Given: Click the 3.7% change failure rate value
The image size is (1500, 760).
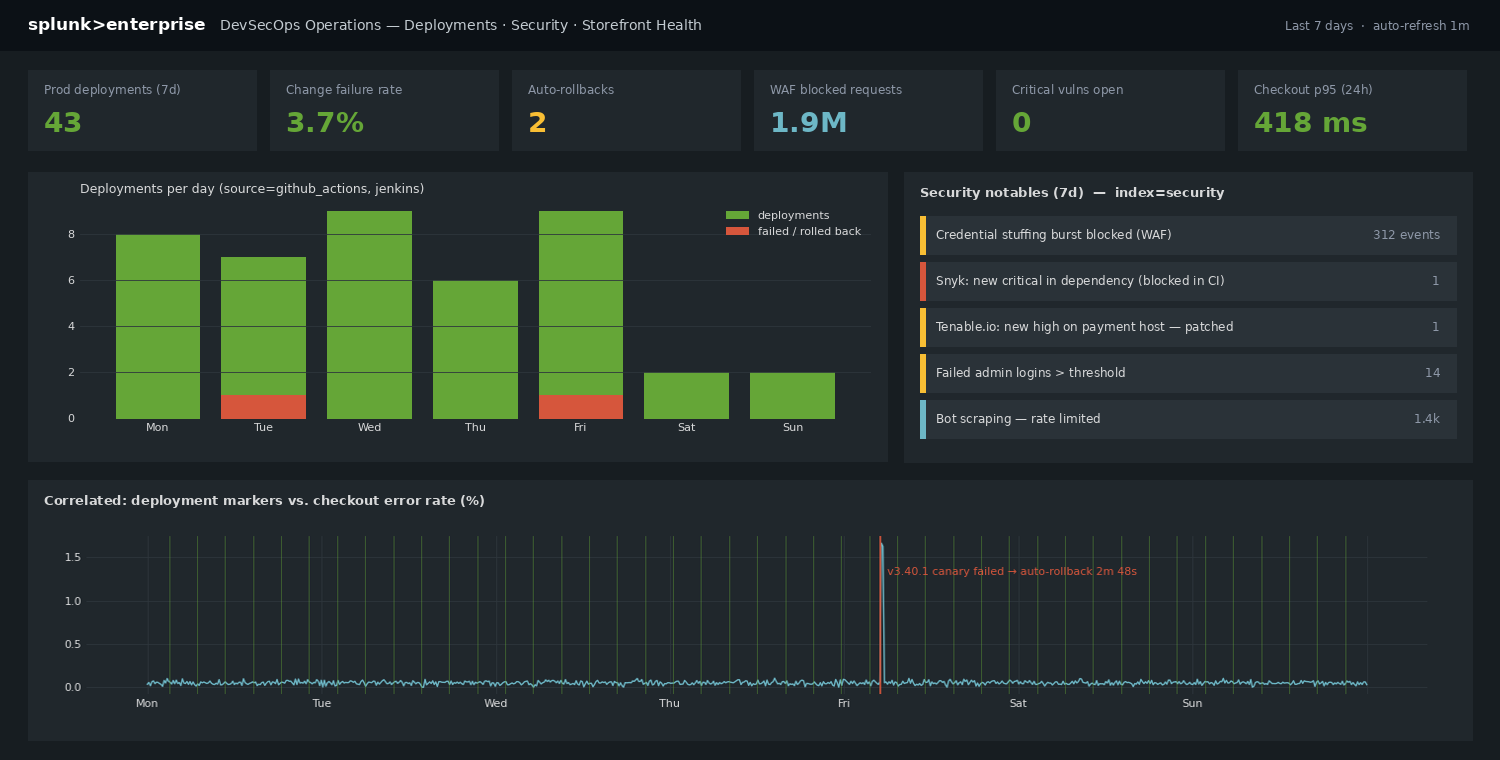Looking at the screenshot, I should (325, 123).
